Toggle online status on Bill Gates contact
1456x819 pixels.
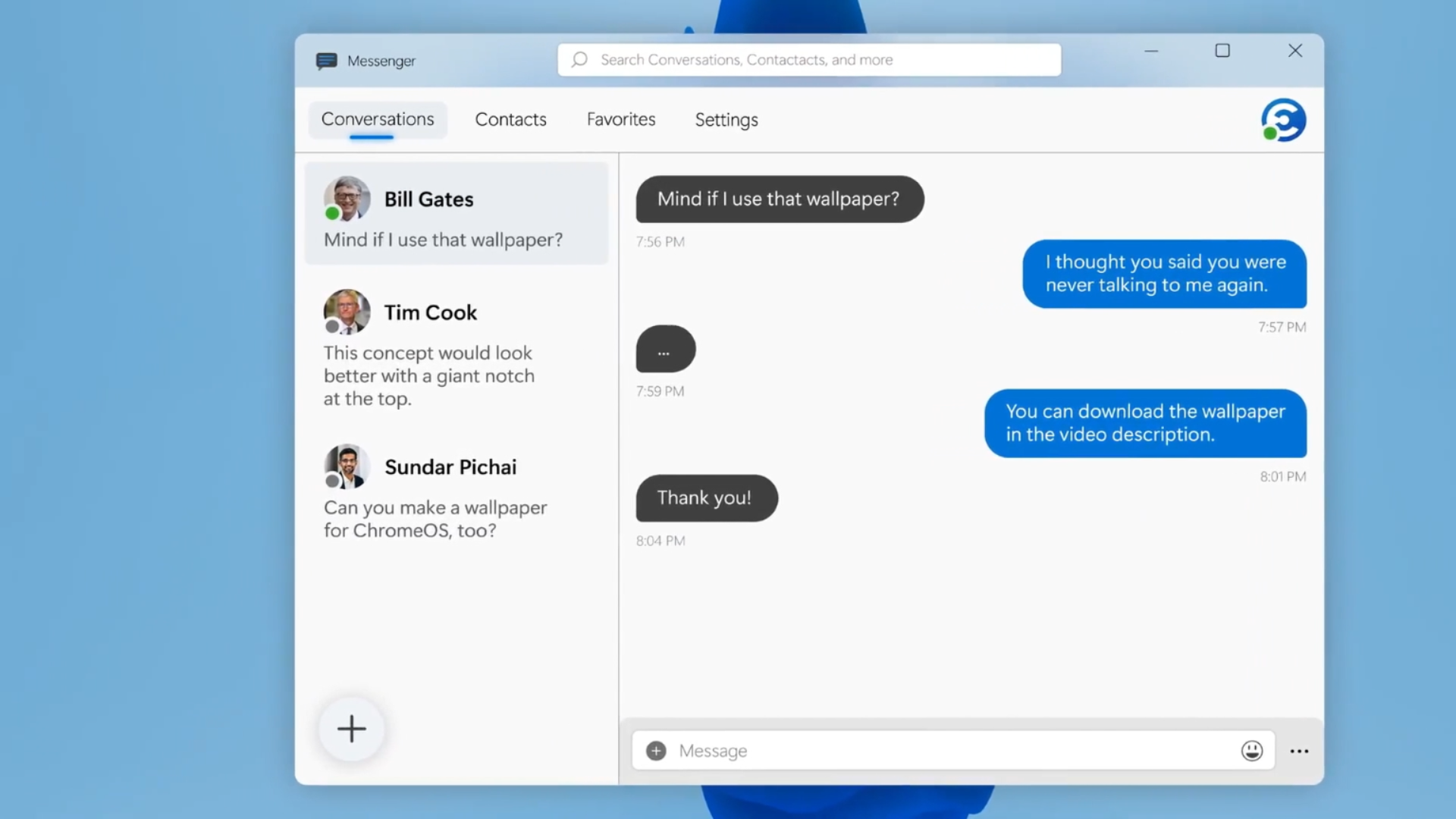[333, 213]
